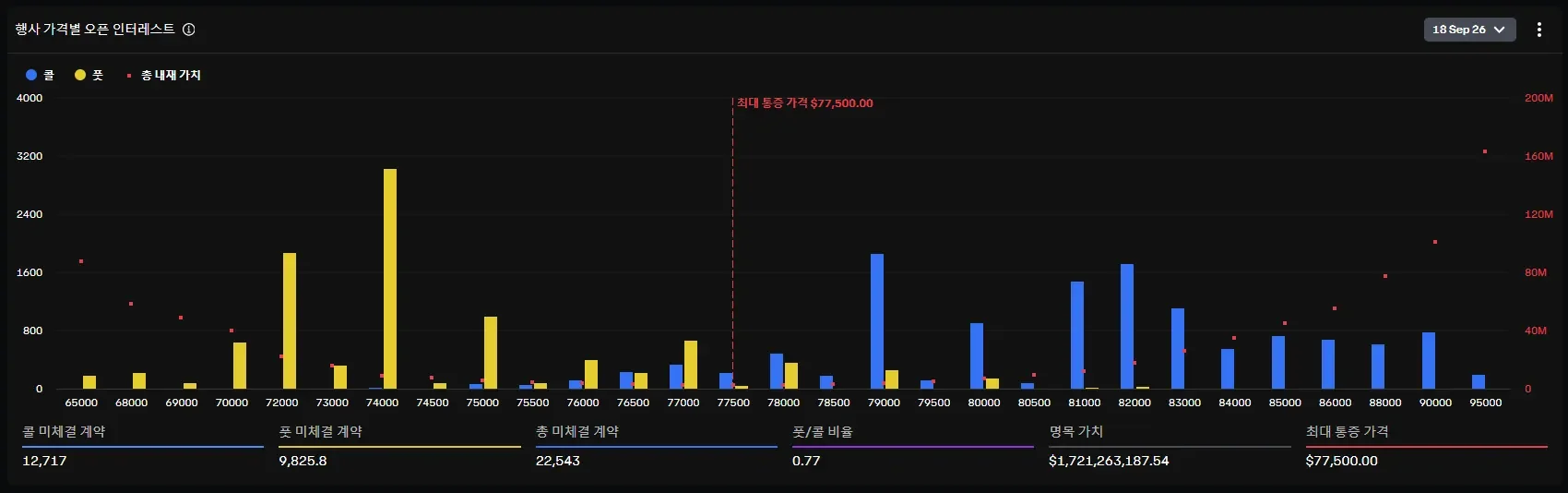Click the yellow put bar at 72000

[x=290, y=320]
